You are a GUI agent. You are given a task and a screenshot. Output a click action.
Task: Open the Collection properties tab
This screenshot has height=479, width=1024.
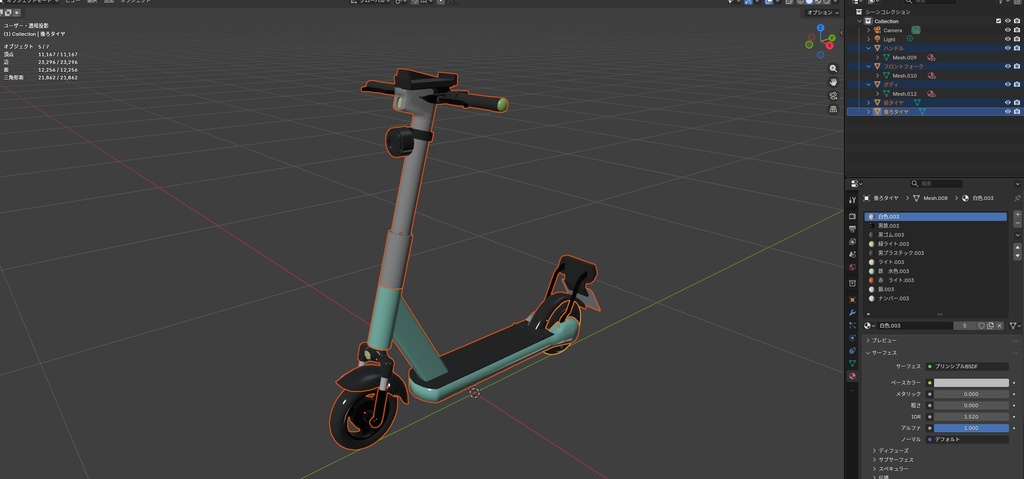pos(852,284)
